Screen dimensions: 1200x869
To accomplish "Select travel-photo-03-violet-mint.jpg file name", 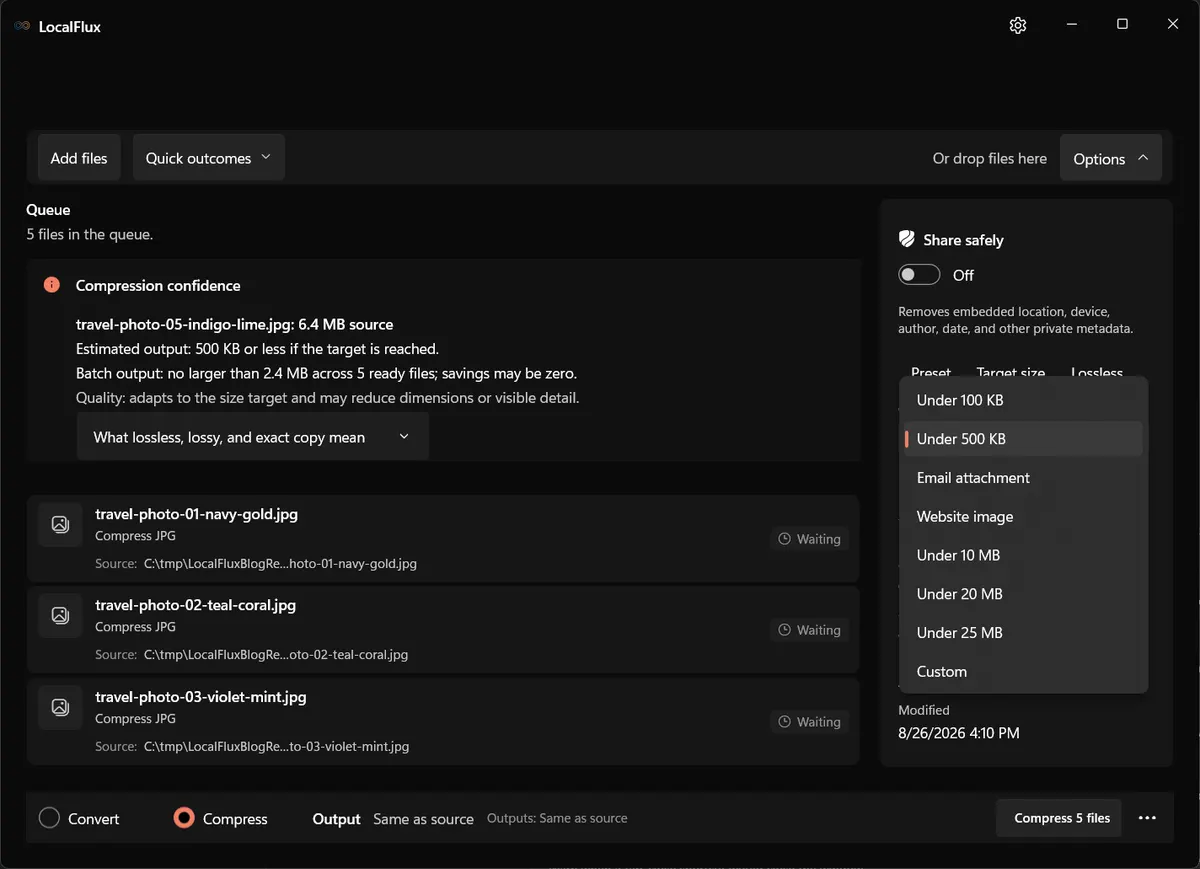I will pos(200,697).
